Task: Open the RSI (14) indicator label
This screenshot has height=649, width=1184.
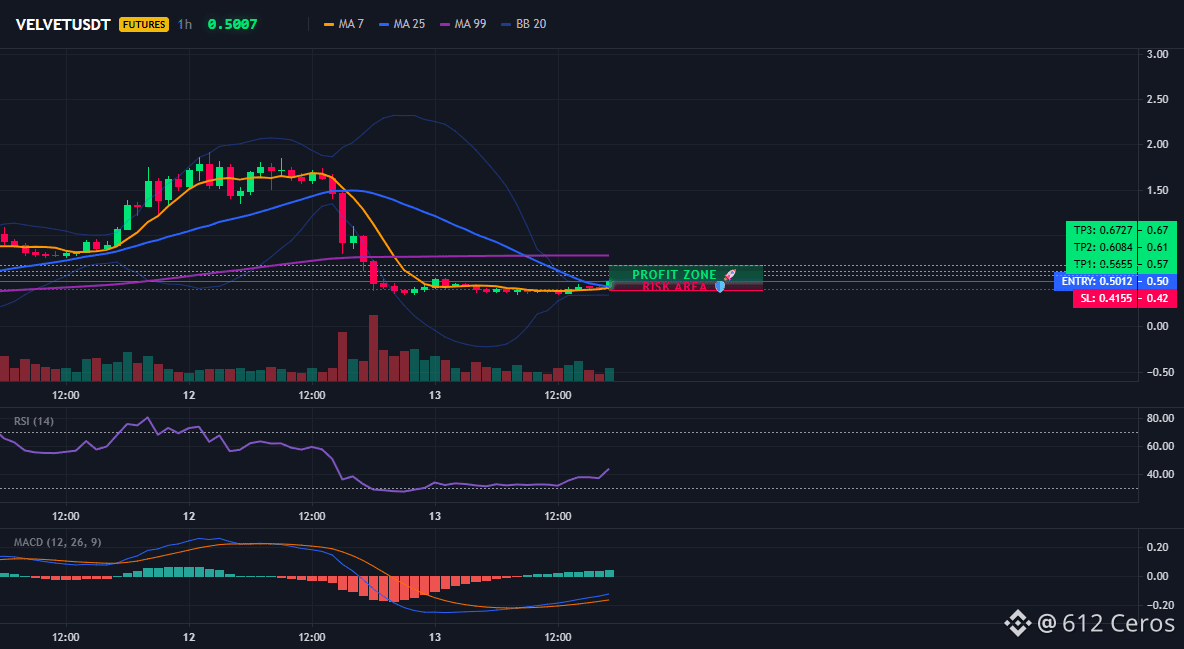Action: coord(34,421)
